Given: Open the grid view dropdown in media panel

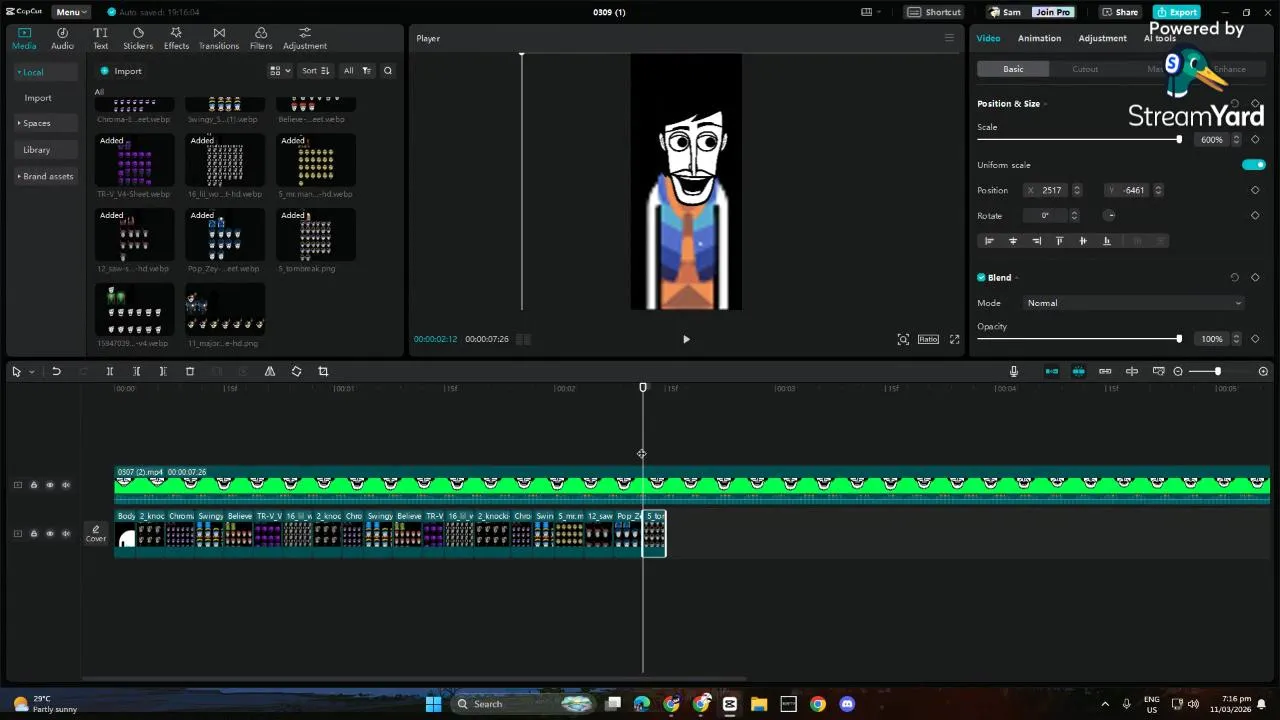Looking at the screenshot, I should 280,71.
